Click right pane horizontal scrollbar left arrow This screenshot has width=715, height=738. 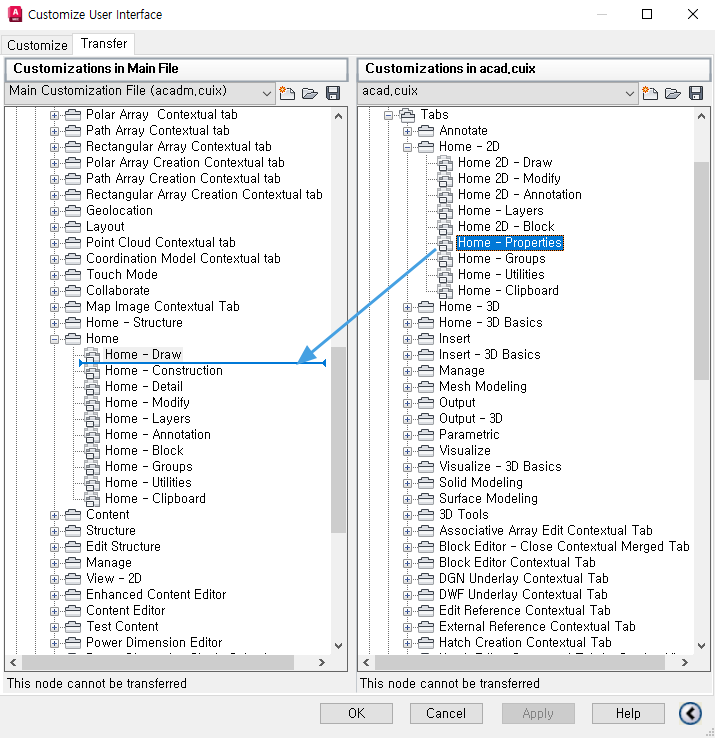pos(367,663)
